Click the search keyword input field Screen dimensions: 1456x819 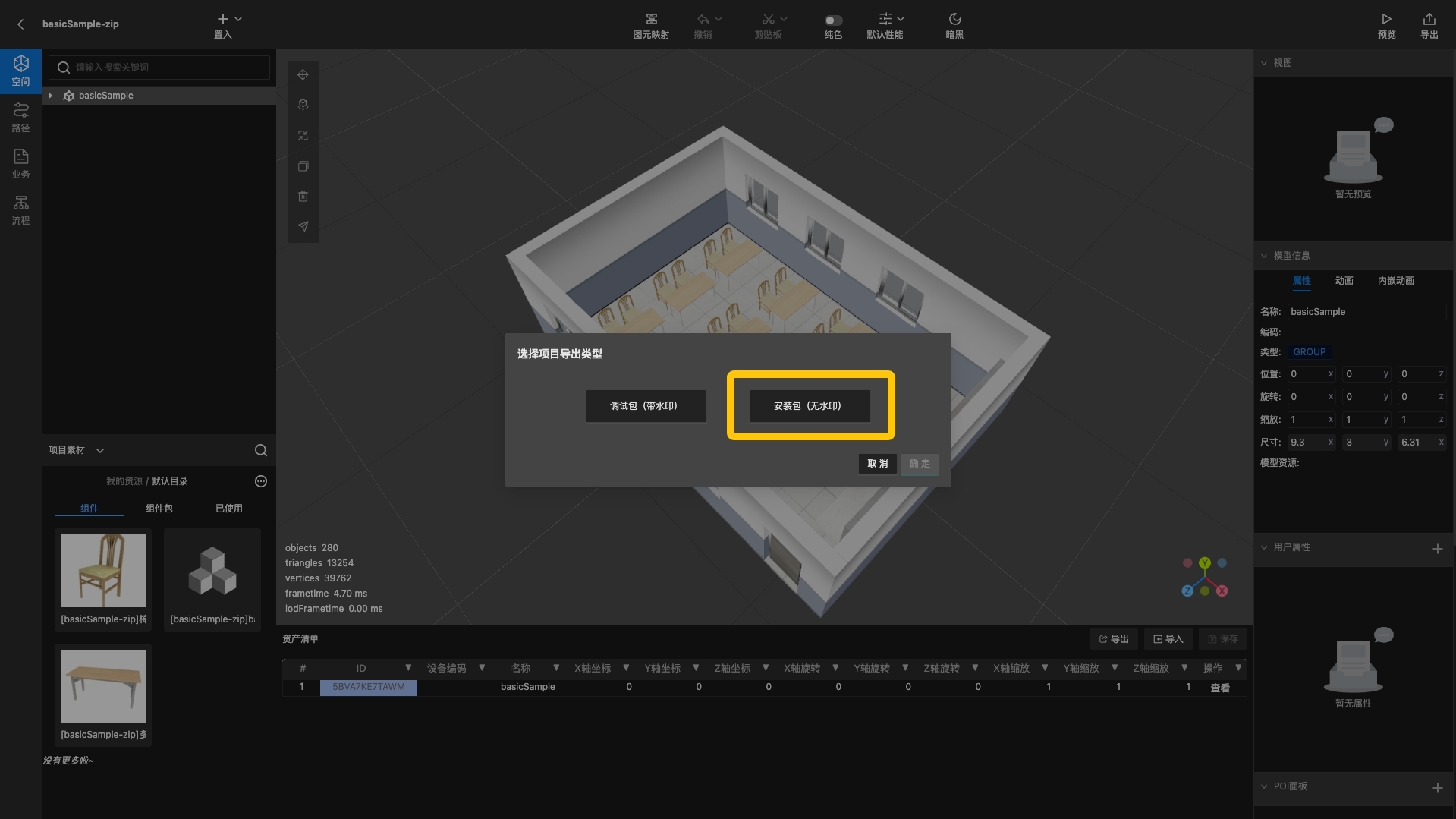(168, 68)
